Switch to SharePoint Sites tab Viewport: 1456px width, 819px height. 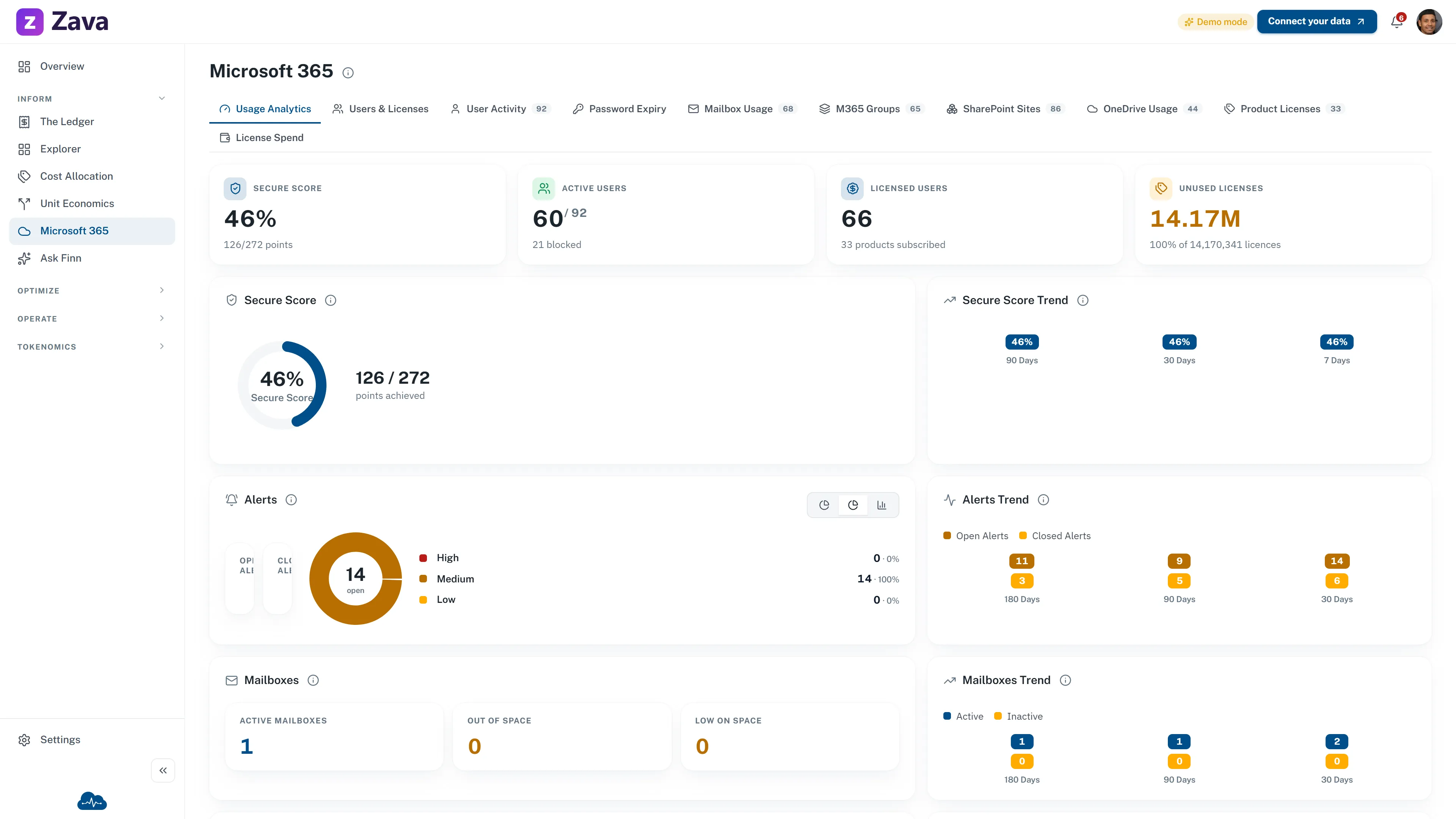pyautogui.click(x=1006, y=109)
